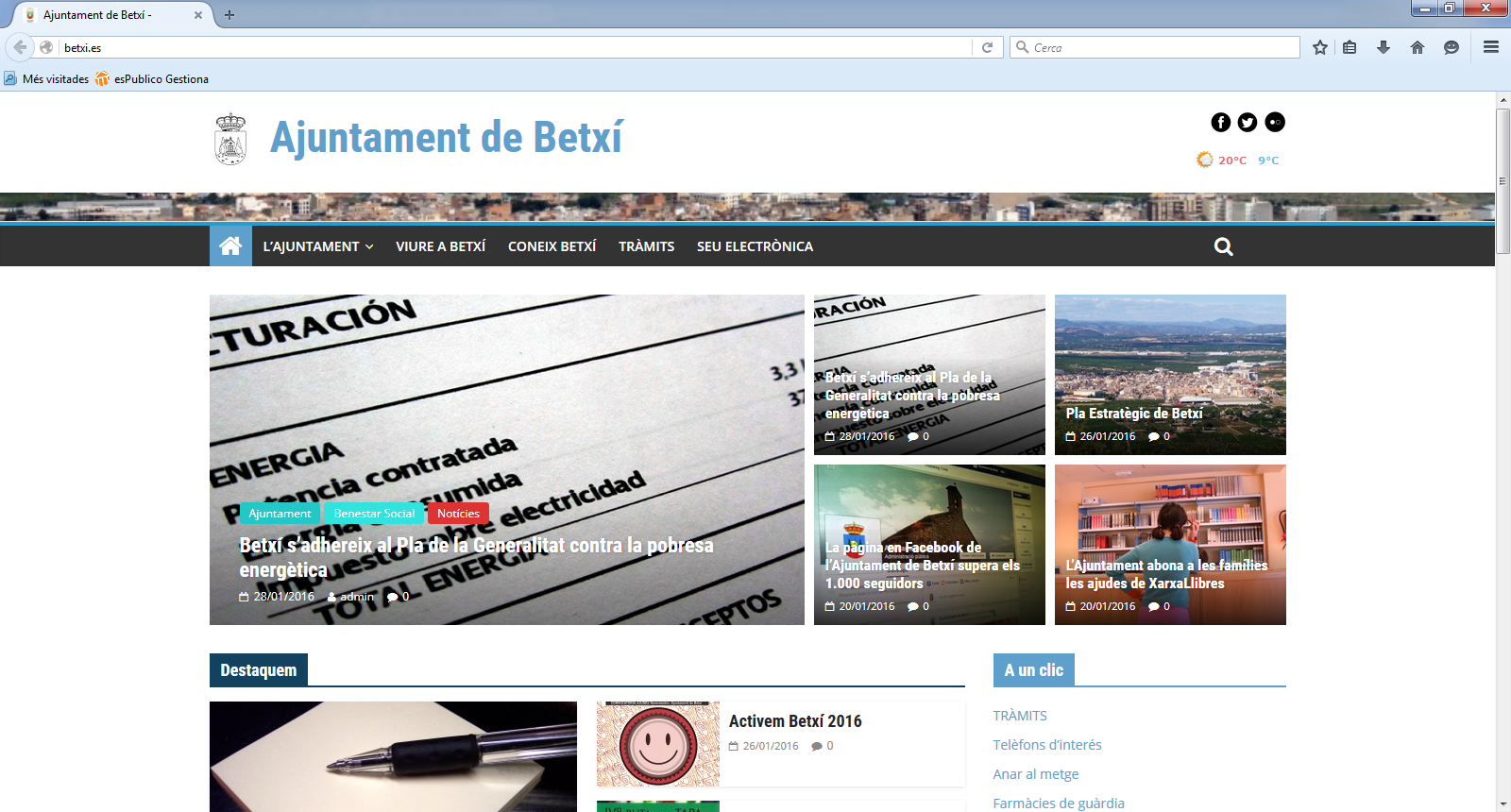The width and height of the screenshot is (1511, 812).
Task: Close the Ajuntament de Betxí tab
Action: 198,15
